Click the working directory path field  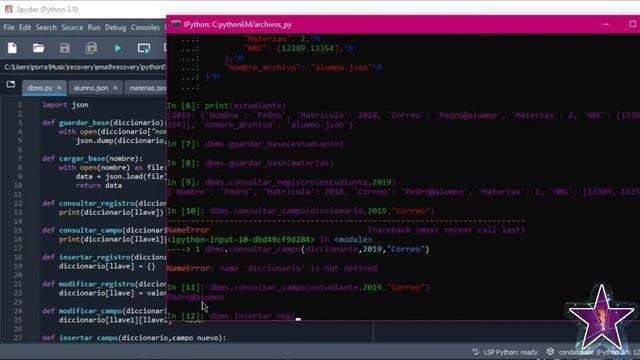84,67
